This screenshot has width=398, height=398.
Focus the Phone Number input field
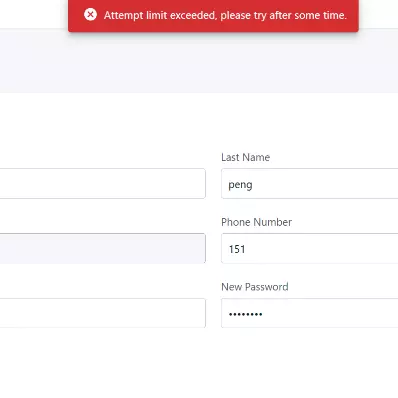pos(309,248)
